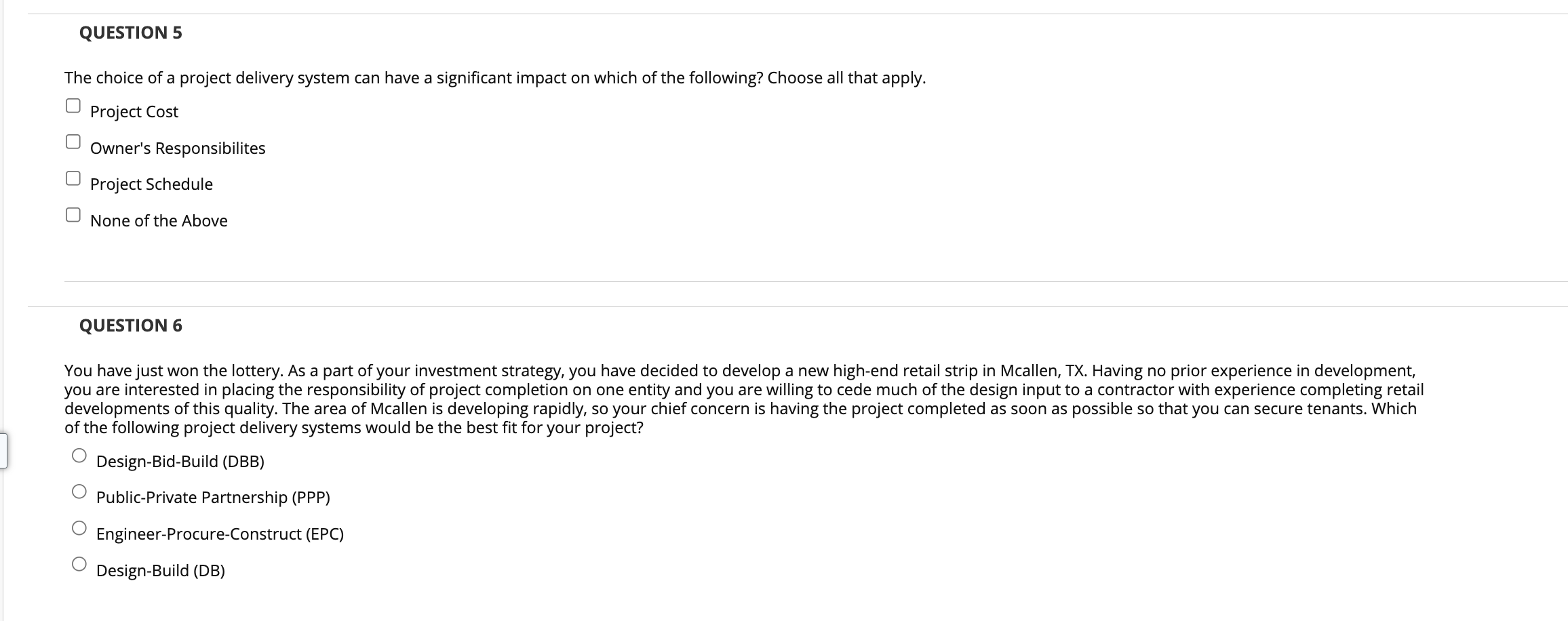
Task: Click the Project Cost label text
Action: [x=134, y=111]
